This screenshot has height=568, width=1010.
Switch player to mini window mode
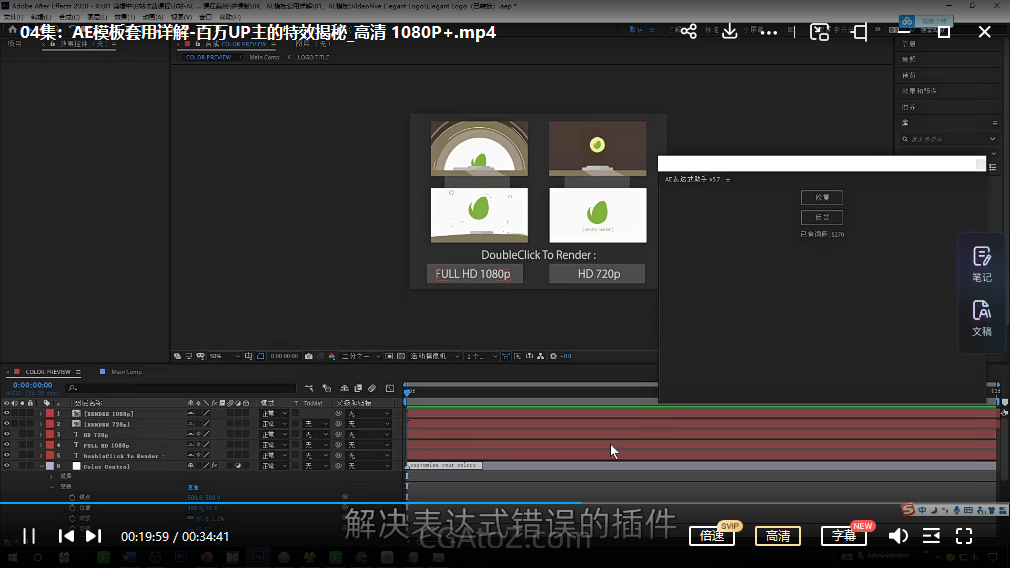pos(819,32)
